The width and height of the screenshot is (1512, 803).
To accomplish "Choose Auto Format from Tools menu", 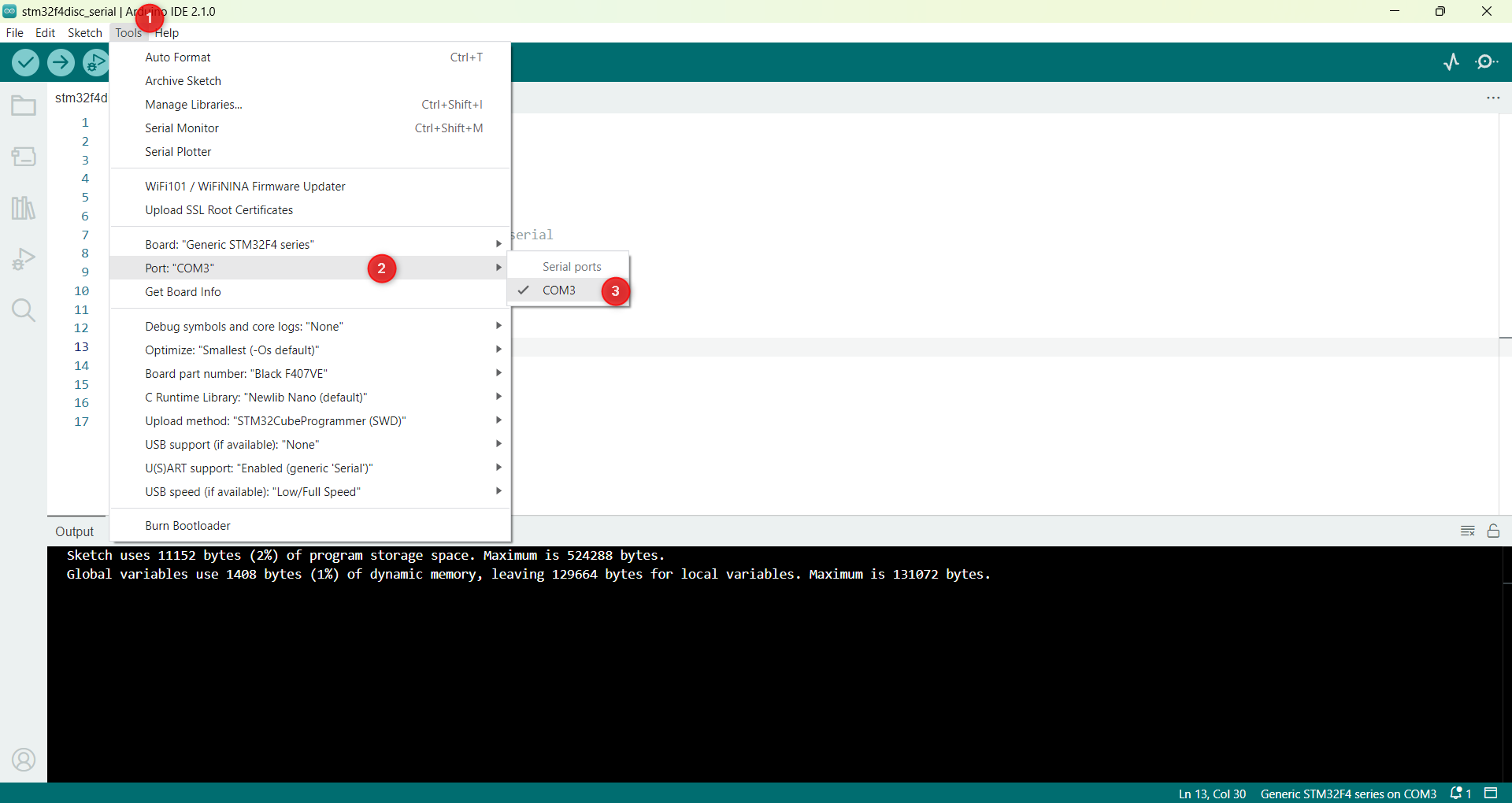I will (x=310, y=57).
